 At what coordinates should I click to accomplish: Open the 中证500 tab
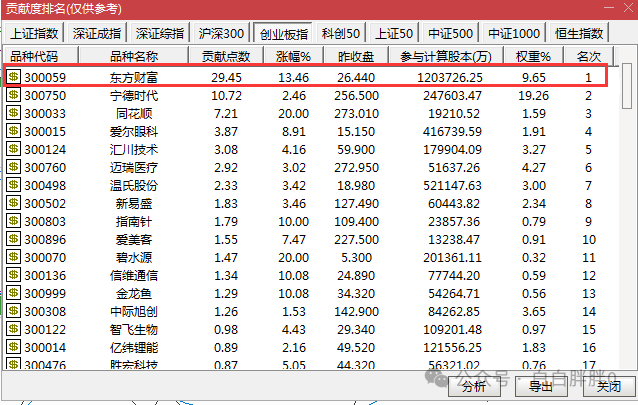click(x=450, y=33)
